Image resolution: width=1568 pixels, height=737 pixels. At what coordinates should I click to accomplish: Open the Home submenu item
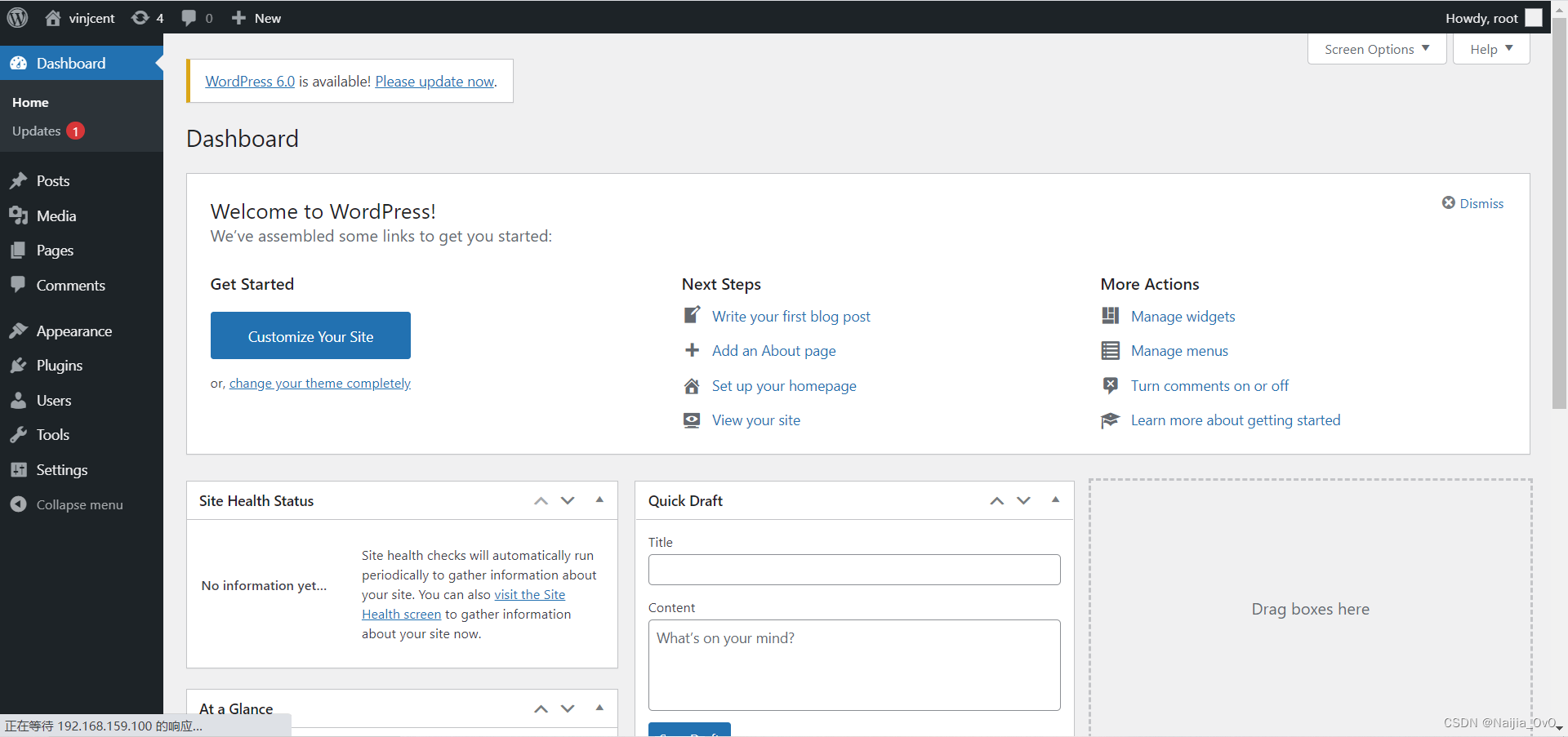click(x=30, y=102)
